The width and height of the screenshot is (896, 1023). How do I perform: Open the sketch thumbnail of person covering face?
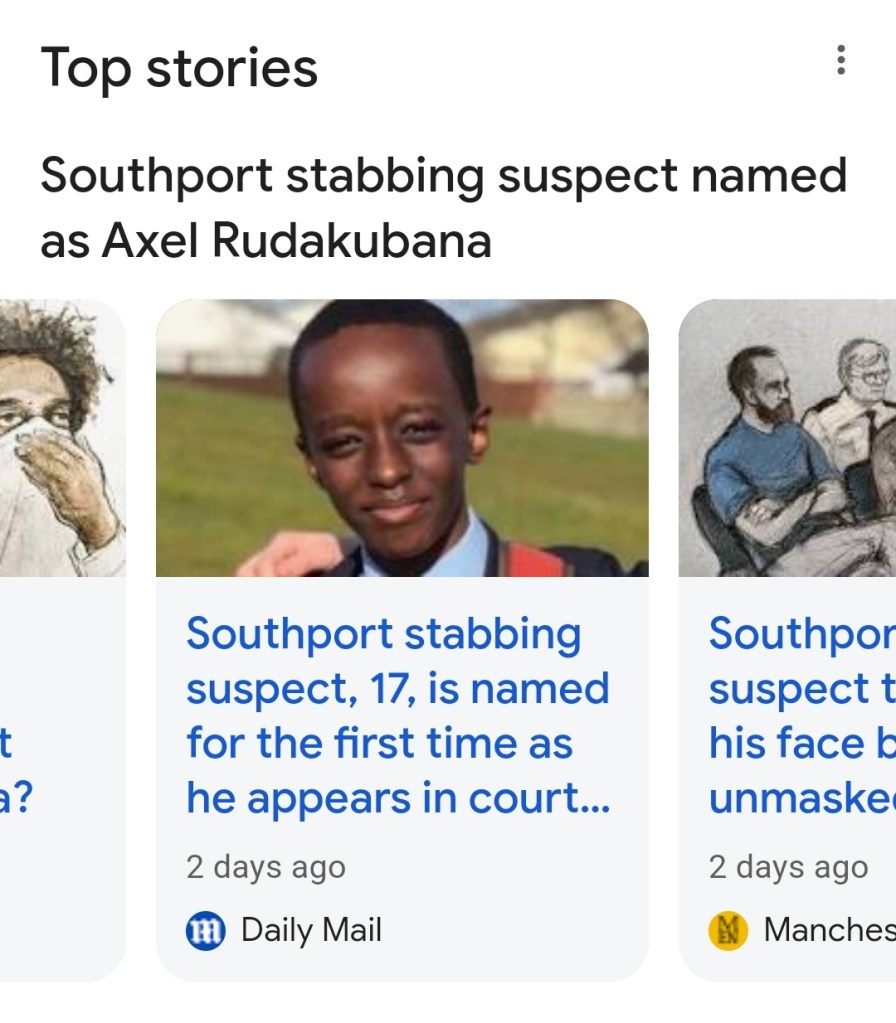(x=62, y=438)
